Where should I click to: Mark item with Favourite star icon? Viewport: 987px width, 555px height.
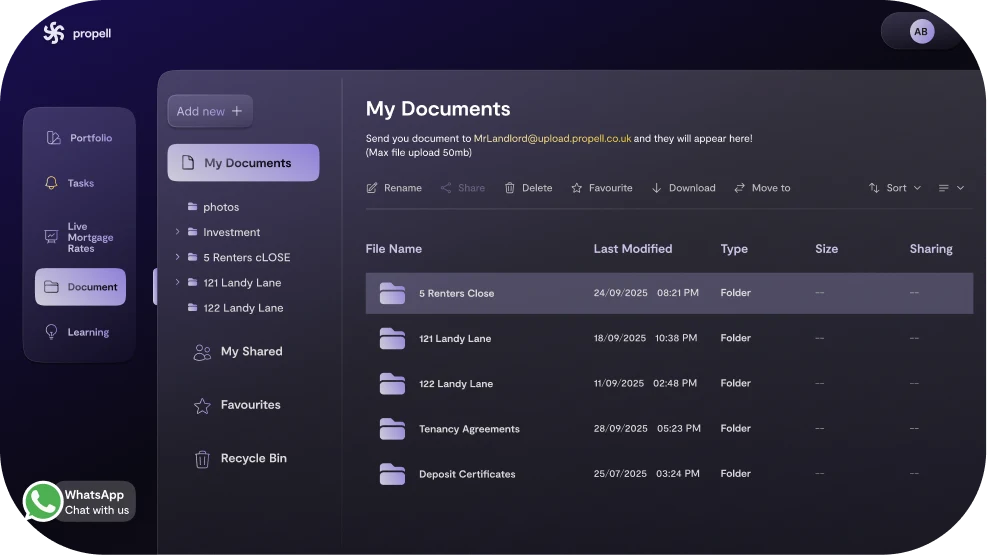point(577,188)
